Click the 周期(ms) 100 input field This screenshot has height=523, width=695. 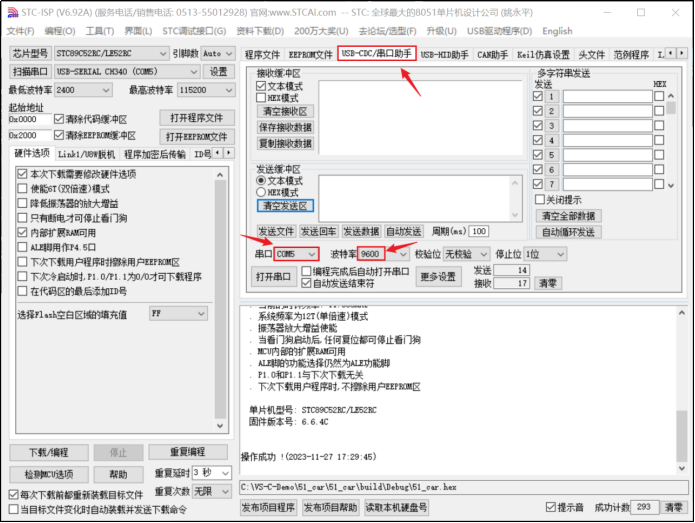click(479, 231)
